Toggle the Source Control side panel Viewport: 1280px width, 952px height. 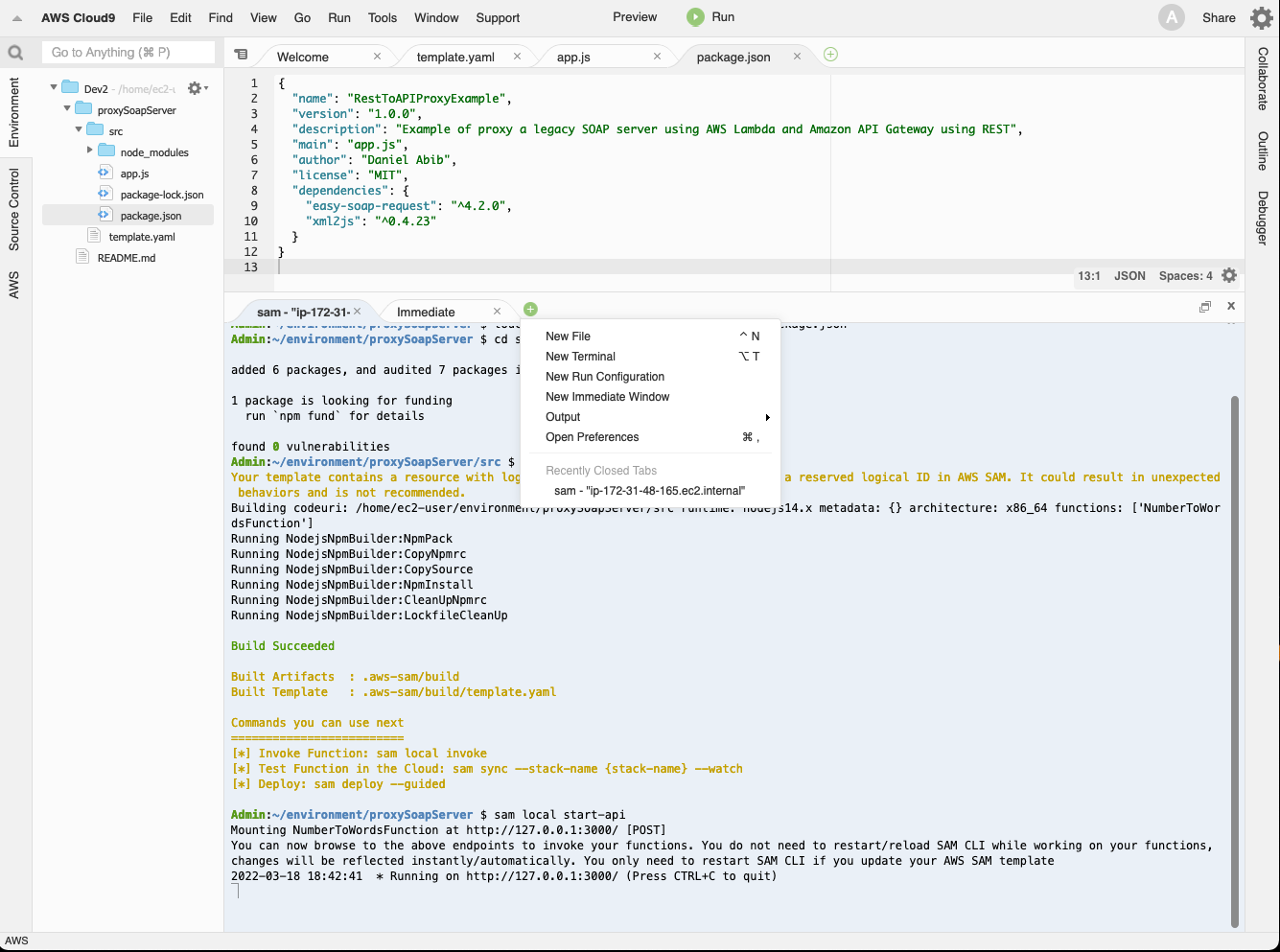pos(13,209)
